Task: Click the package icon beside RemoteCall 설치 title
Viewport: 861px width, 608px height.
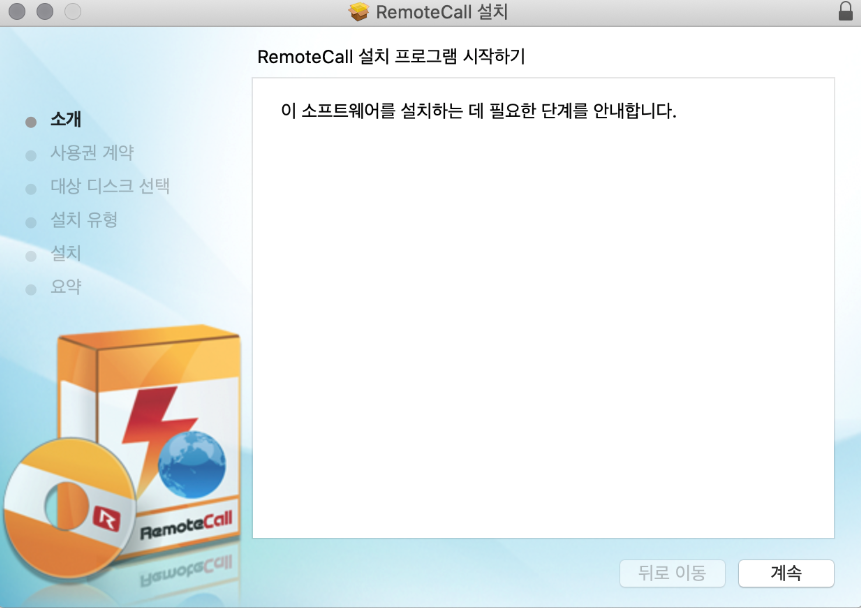Action: pyautogui.click(x=359, y=12)
